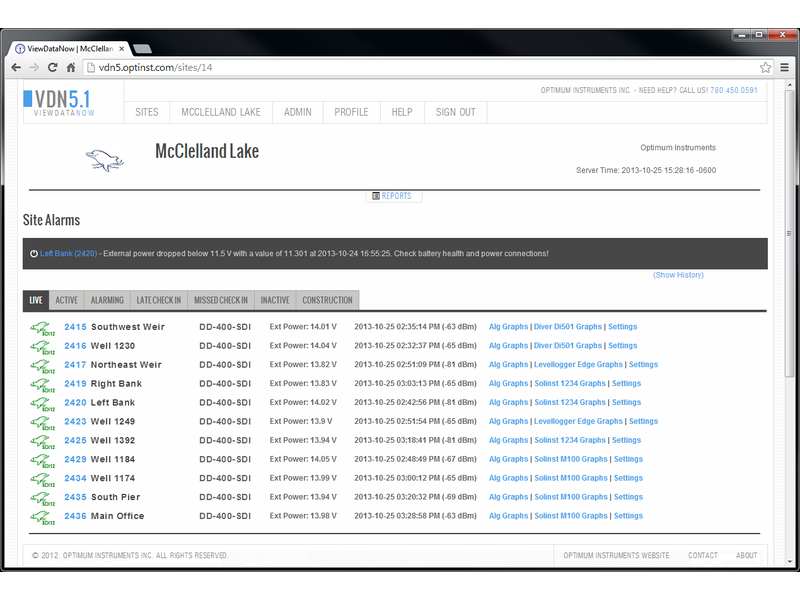Click the Optimum Instruments Website footer link

coord(616,555)
